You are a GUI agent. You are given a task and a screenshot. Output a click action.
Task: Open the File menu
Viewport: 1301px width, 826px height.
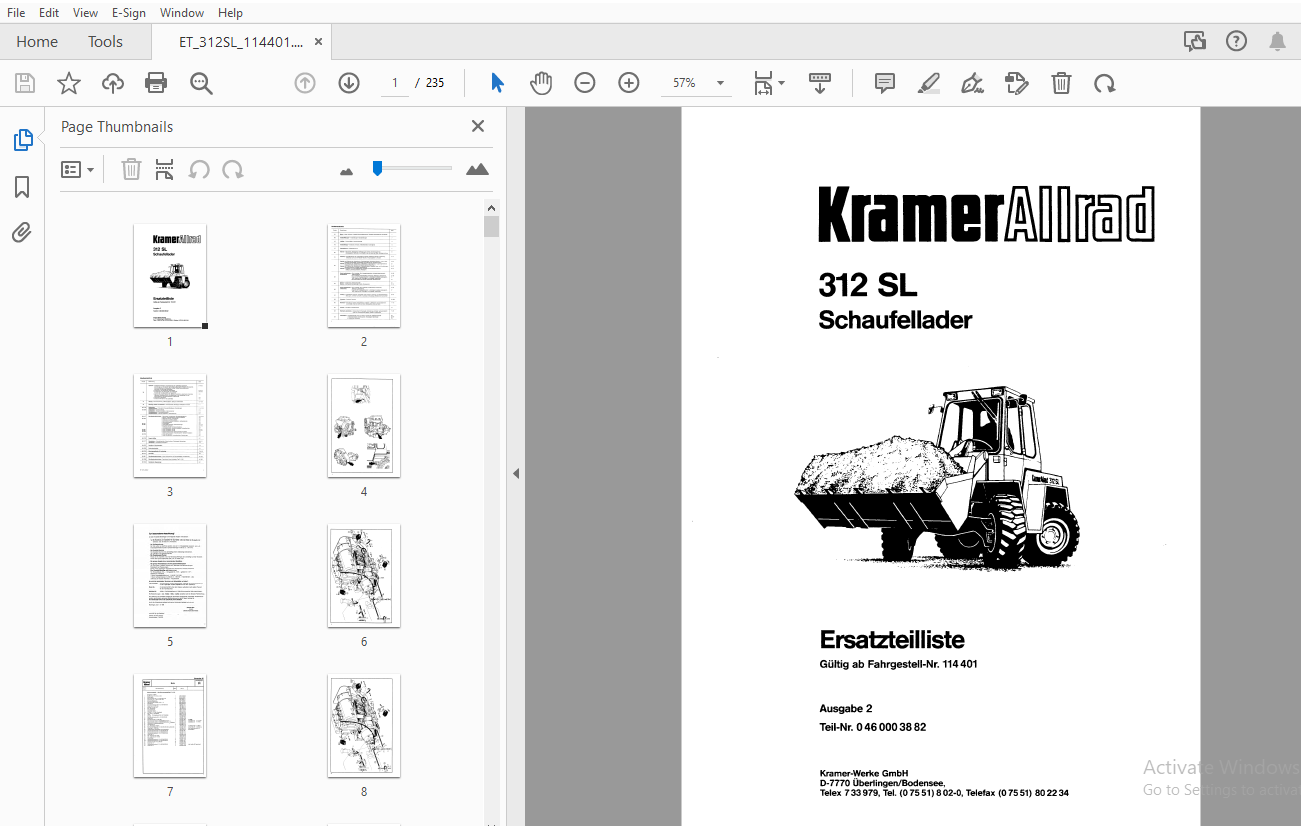click(x=16, y=12)
